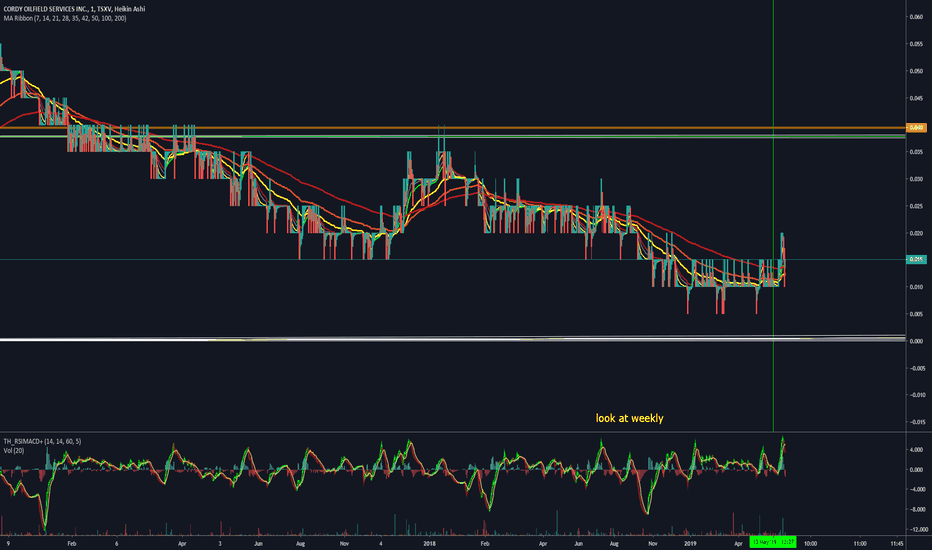Click the 10:00 time axis label
The image size is (932, 550).
tap(810, 543)
